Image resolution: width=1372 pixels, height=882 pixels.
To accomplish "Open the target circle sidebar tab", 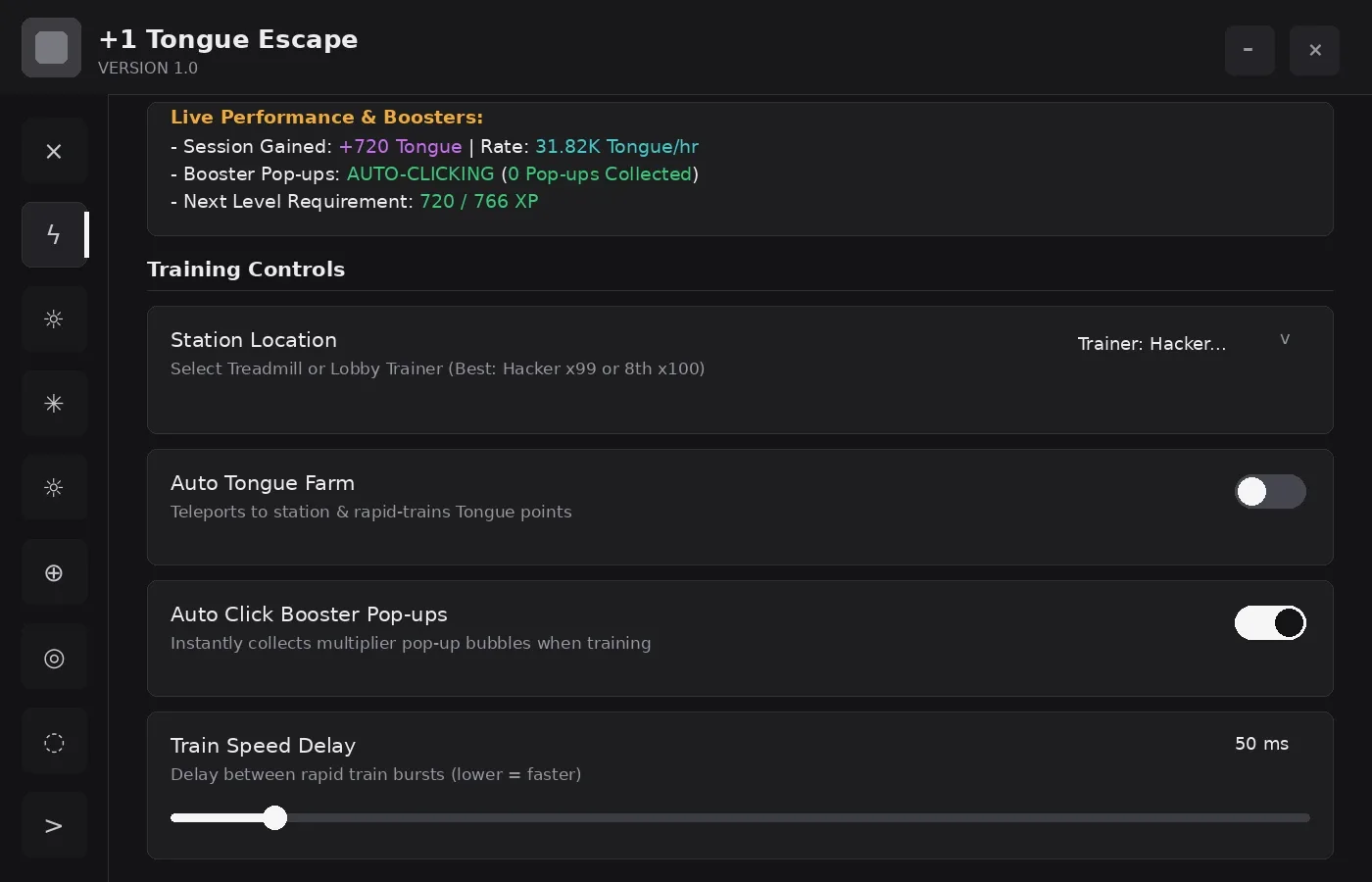I will (54, 658).
